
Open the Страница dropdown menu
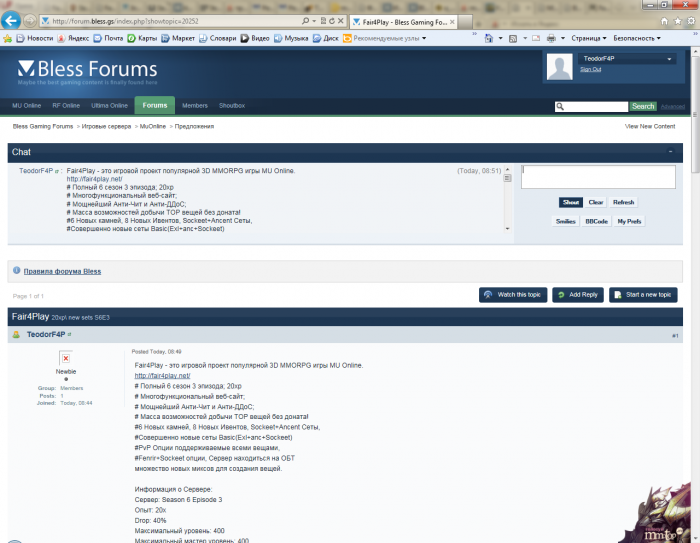585,38
